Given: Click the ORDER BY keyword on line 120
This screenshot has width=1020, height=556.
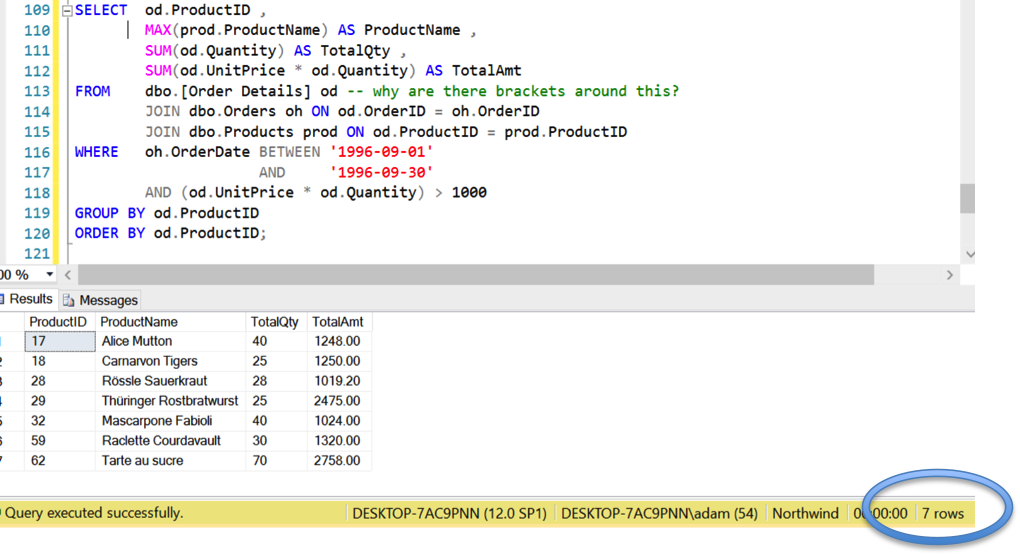Looking at the screenshot, I should tap(109, 233).
